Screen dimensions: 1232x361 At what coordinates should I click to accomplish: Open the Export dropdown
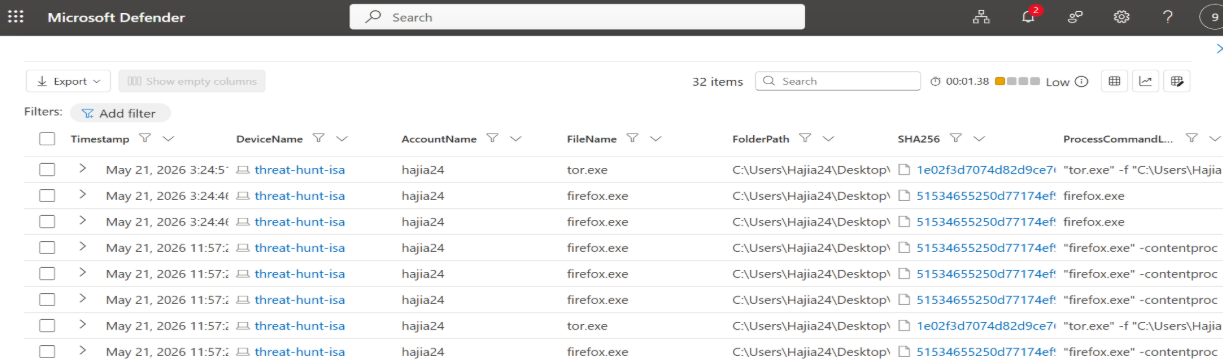[68, 81]
